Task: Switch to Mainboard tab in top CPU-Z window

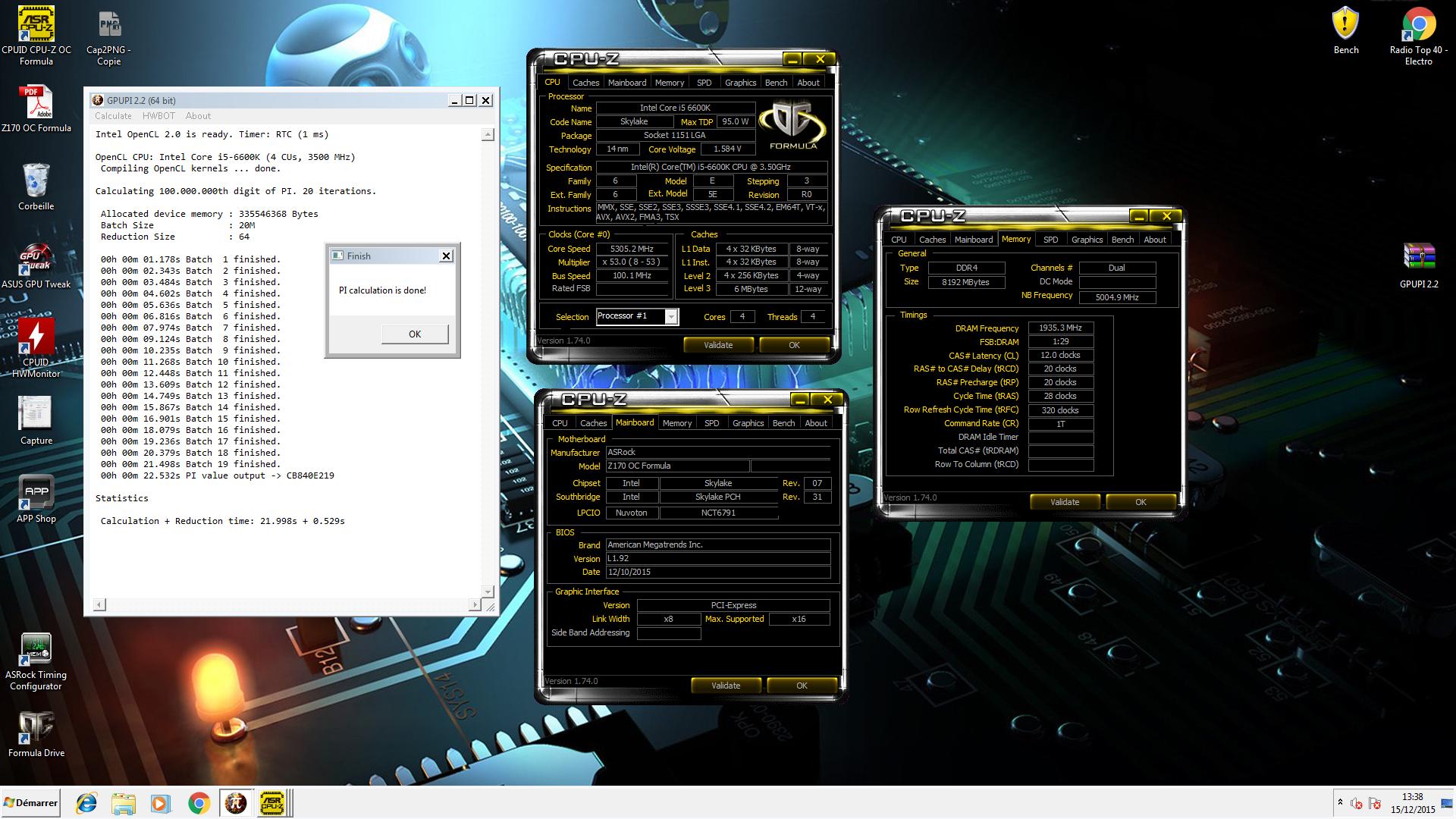Action: pos(627,83)
